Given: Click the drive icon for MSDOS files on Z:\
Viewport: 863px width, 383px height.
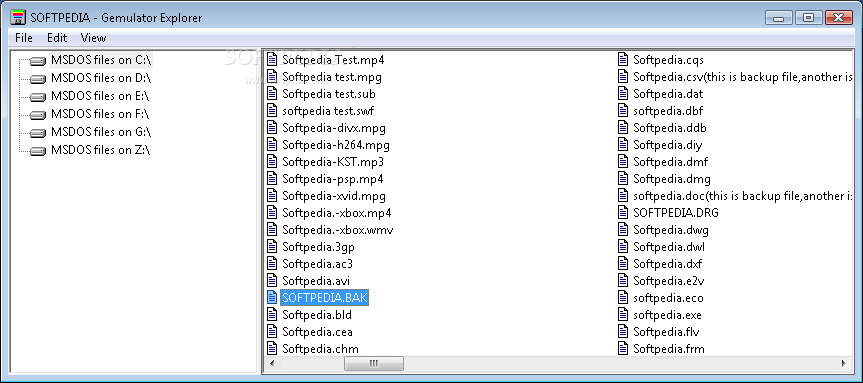Looking at the screenshot, I should [x=38, y=151].
